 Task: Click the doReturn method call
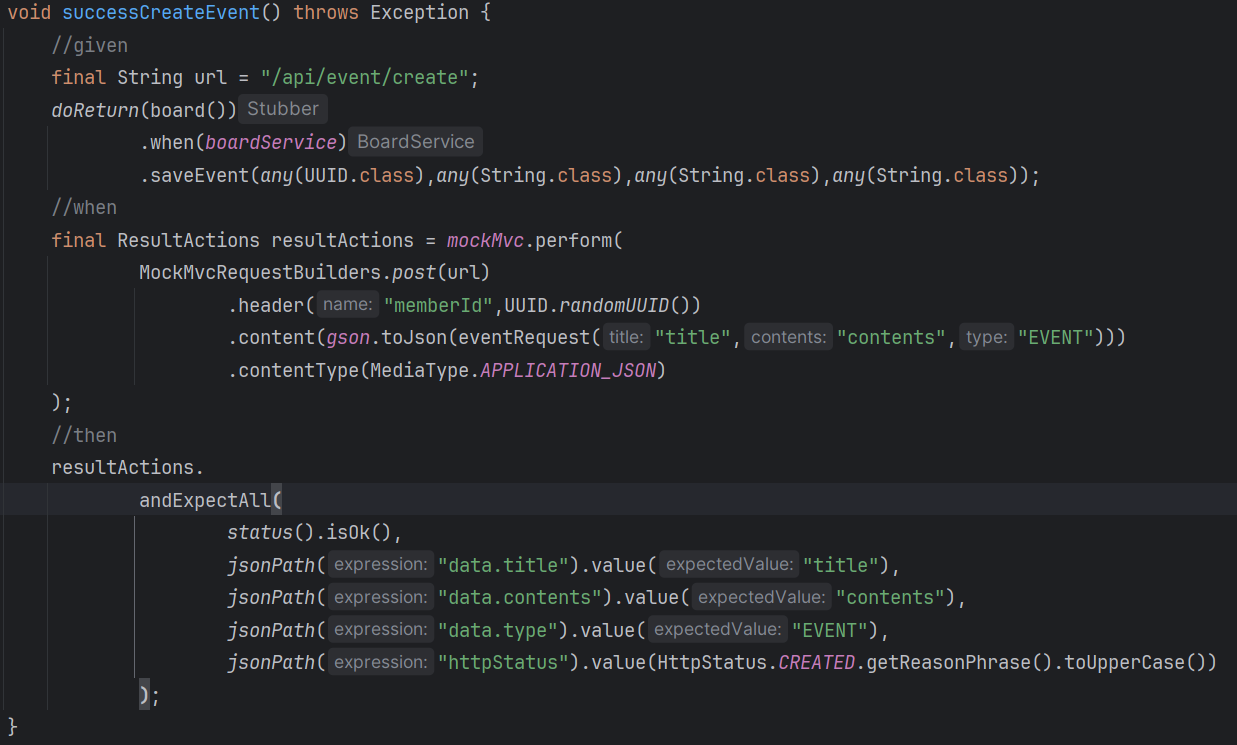pyautogui.click(x=96, y=110)
